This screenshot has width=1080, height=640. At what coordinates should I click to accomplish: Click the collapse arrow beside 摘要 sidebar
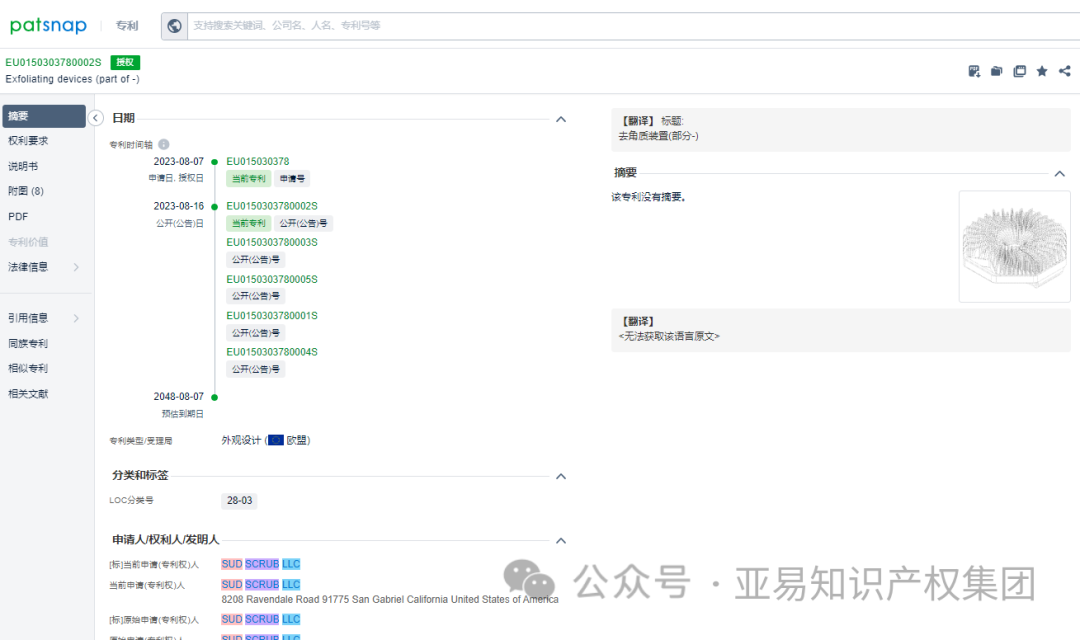pyautogui.click(x=96, y=117)
